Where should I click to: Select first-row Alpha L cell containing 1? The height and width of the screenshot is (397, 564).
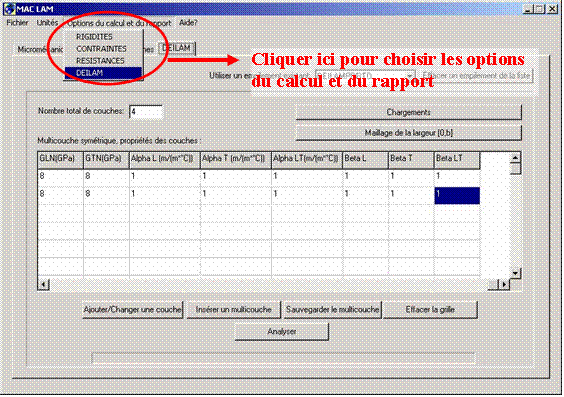164,178
